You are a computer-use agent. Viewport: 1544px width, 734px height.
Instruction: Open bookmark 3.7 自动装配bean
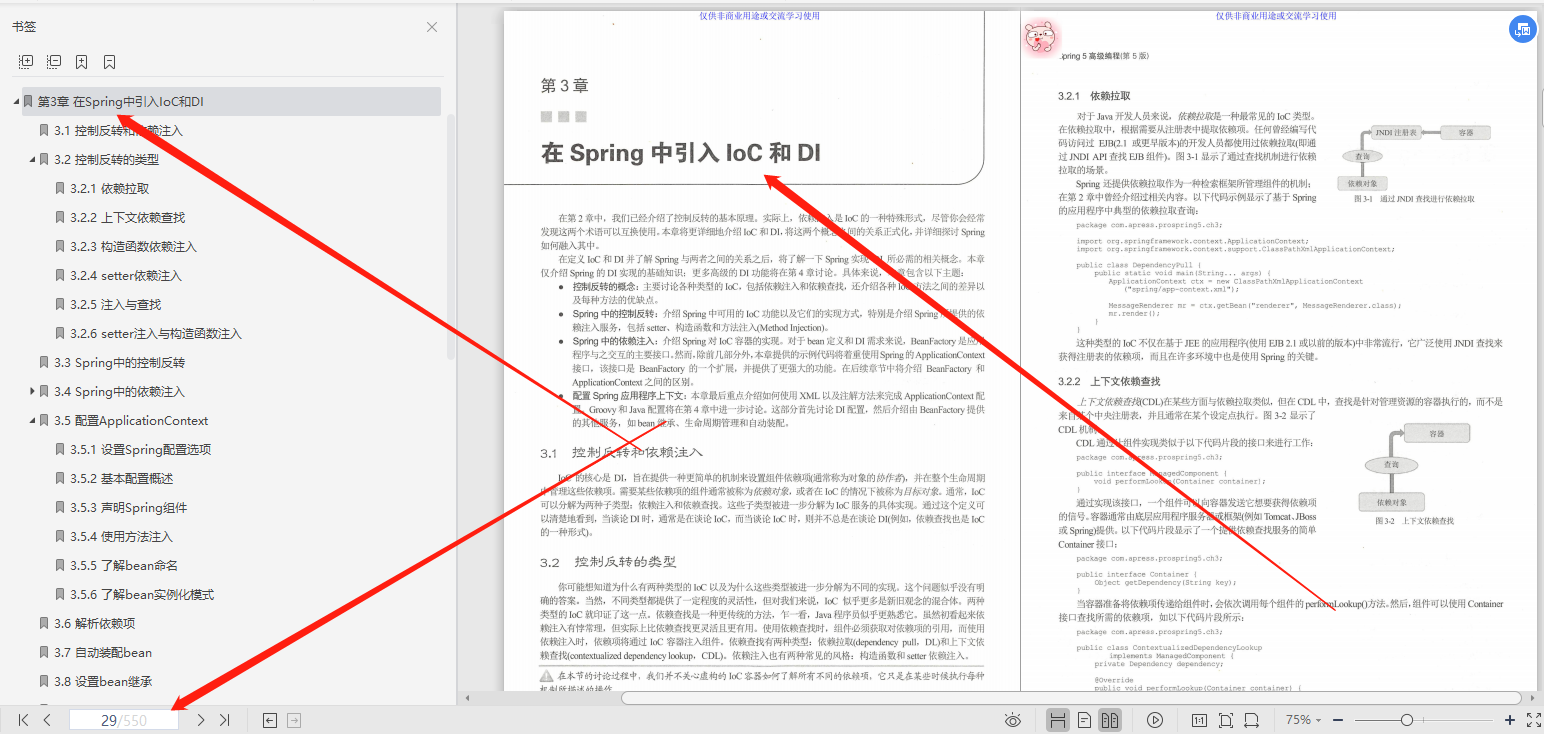tap(103, 653)
